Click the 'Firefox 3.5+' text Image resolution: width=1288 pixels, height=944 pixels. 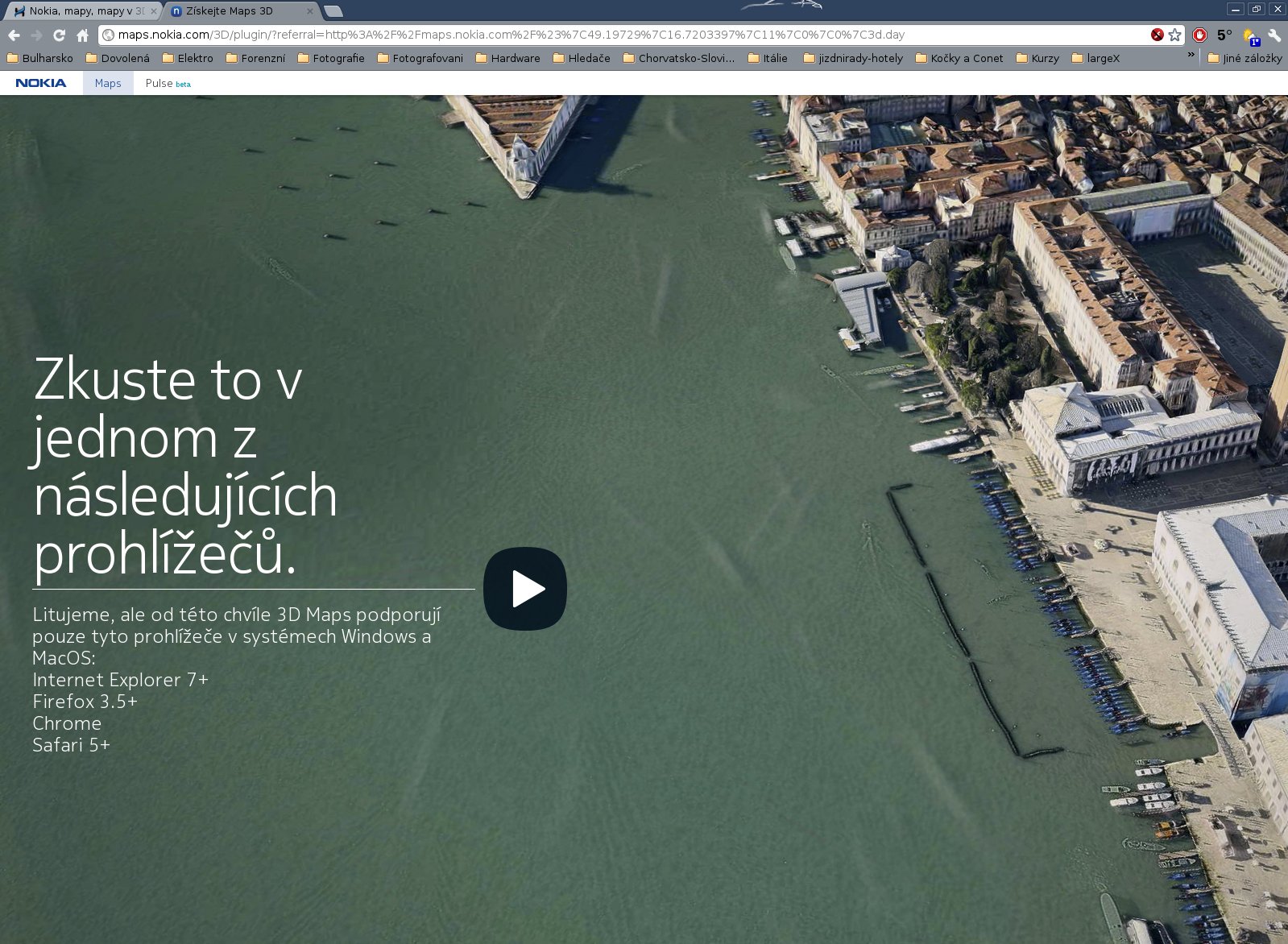pos(85,702)
